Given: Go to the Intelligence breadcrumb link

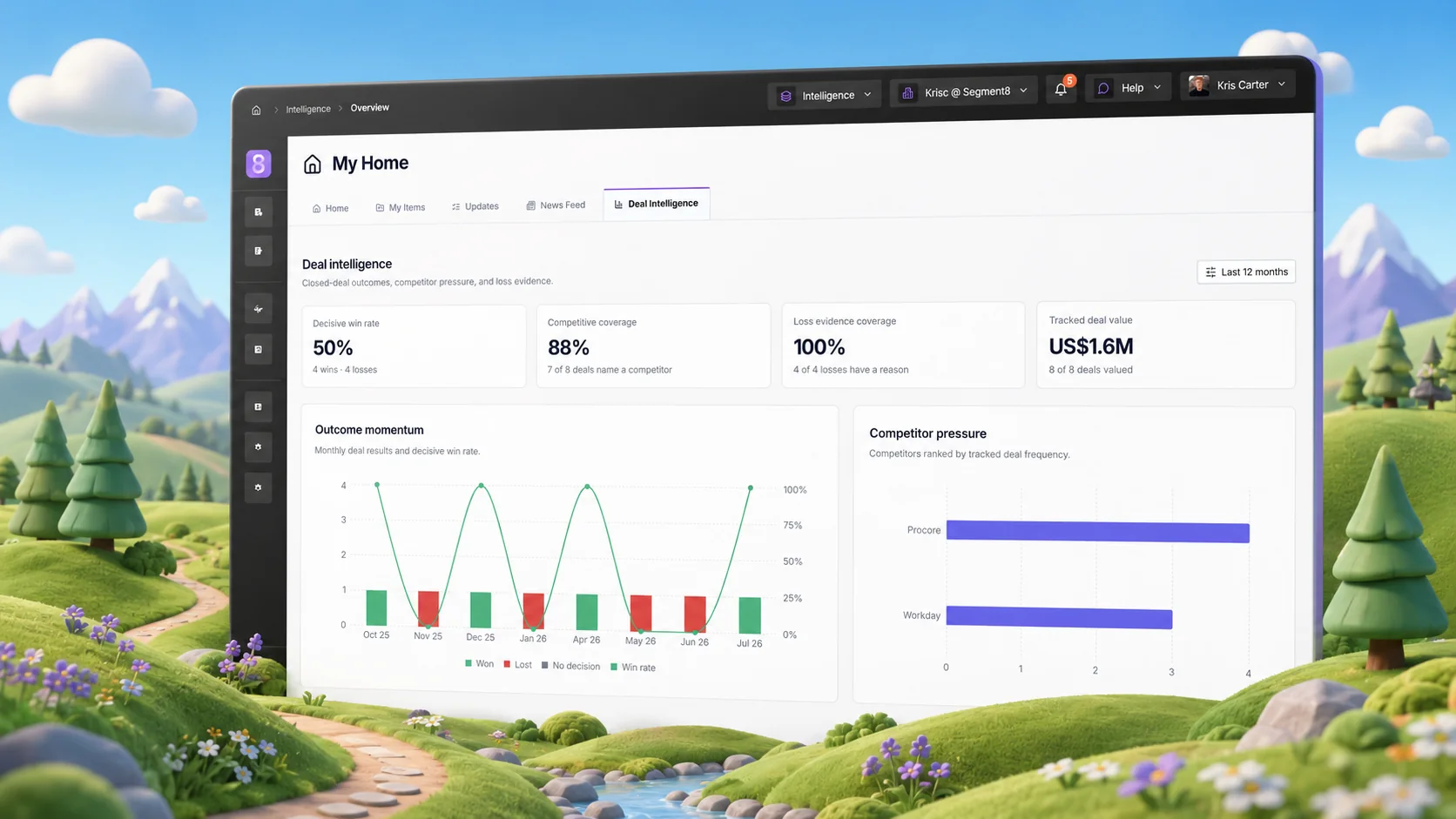Looking at the screenshot, I should pyautogui.click(x=308, y=109).
